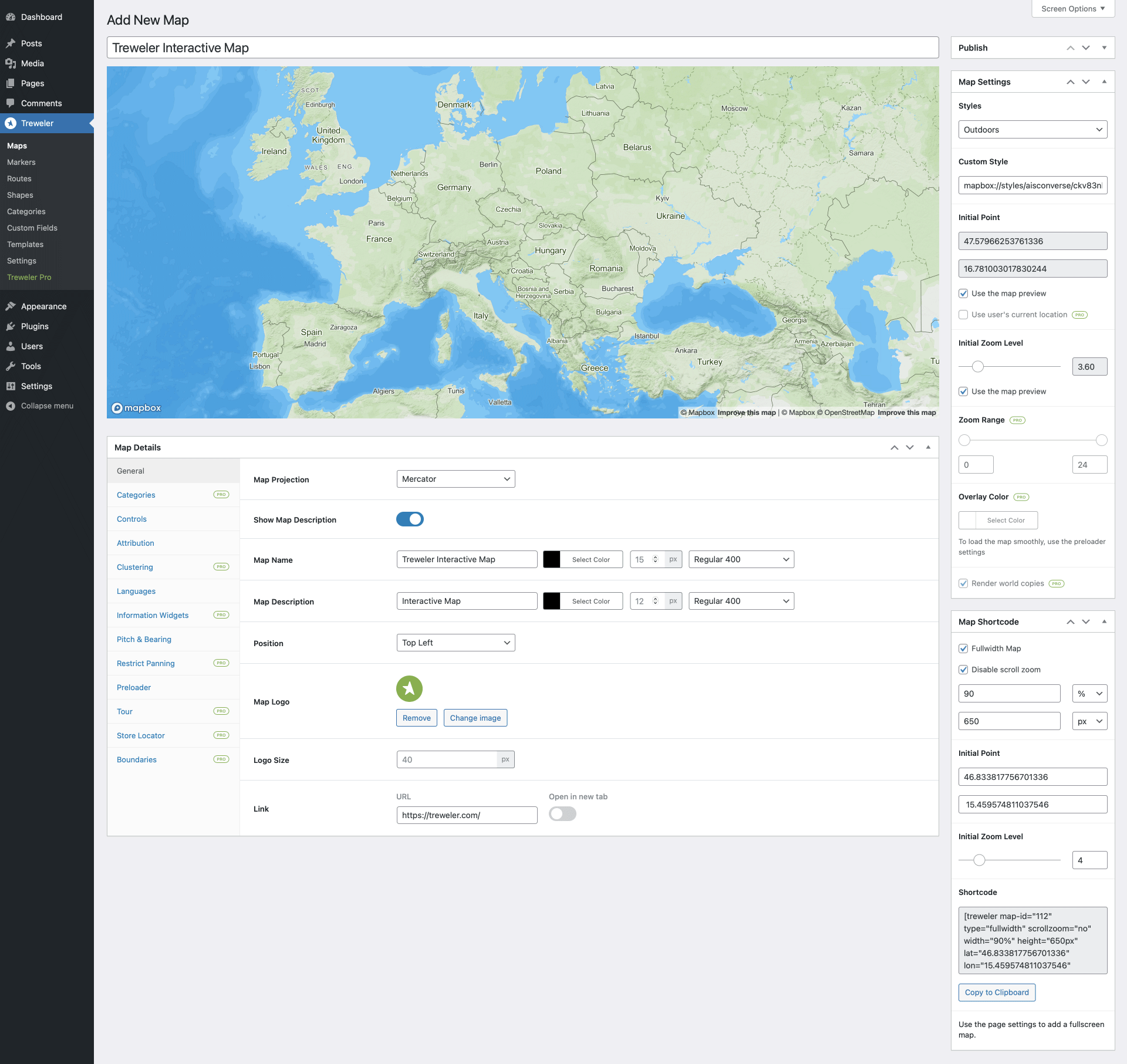The height and width of the screenshot is (1064, 1127).
Task: Click the Plugins plug icon
Action: point(11,326)
